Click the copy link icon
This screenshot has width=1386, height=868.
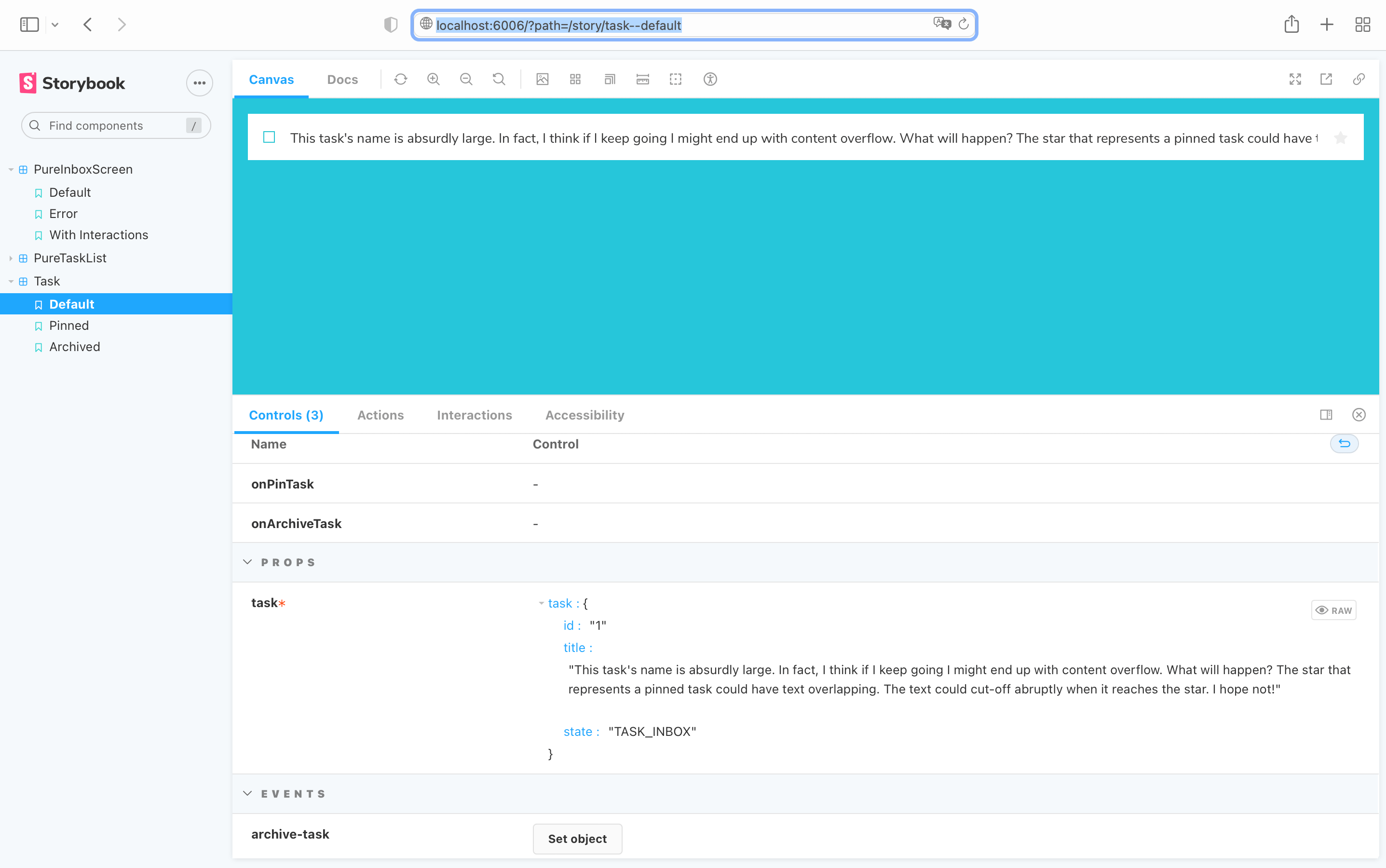coord(1359,79)
